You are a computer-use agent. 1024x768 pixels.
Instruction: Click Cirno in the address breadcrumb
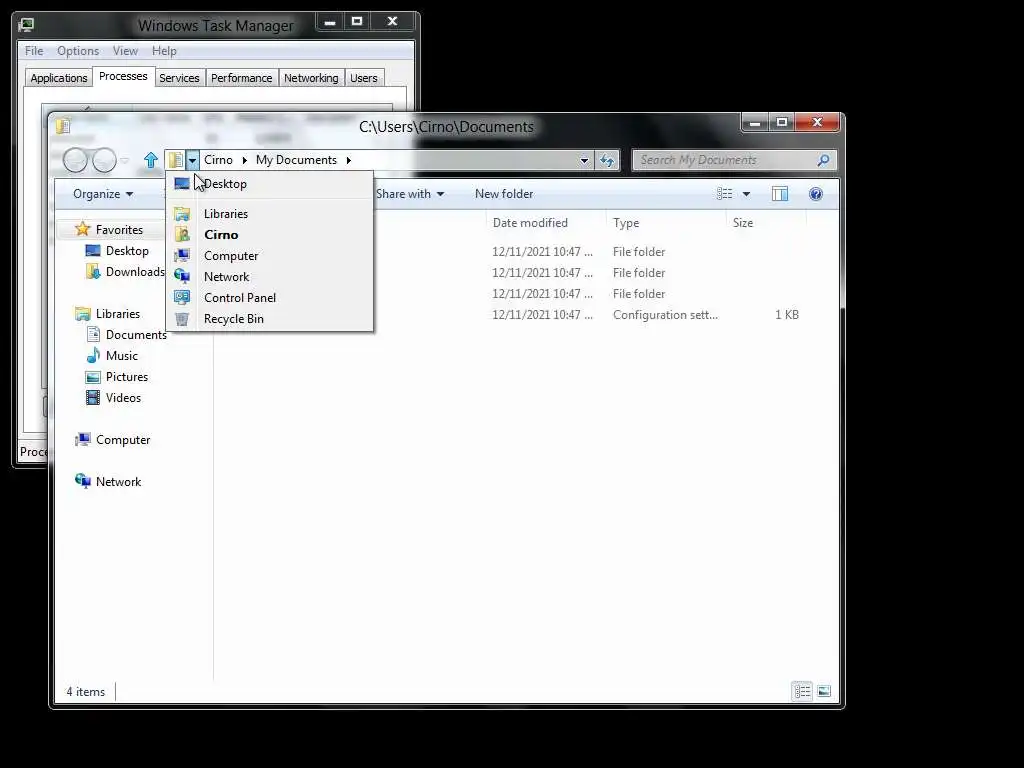tap(218, 160)
